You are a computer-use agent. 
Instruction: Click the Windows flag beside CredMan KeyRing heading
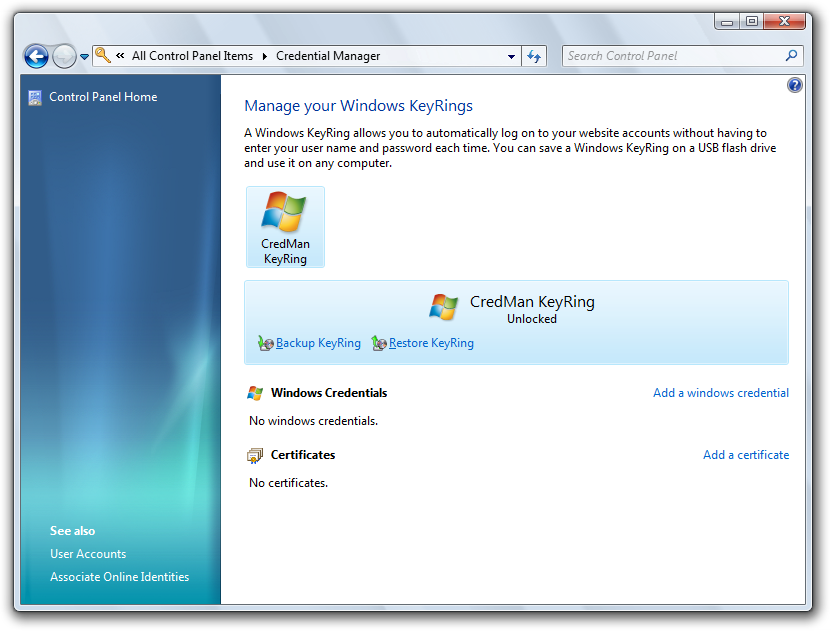tap(443, 307)
